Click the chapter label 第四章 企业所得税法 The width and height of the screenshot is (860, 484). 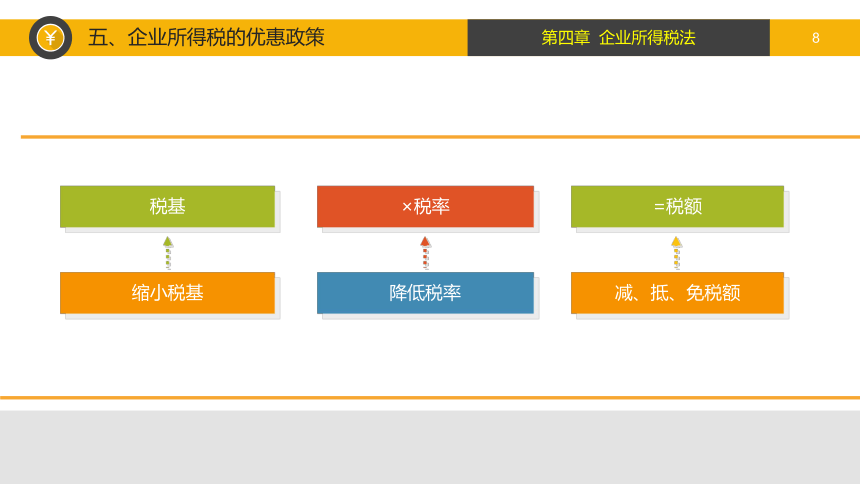pyautogui.click(x=618, y=38)
